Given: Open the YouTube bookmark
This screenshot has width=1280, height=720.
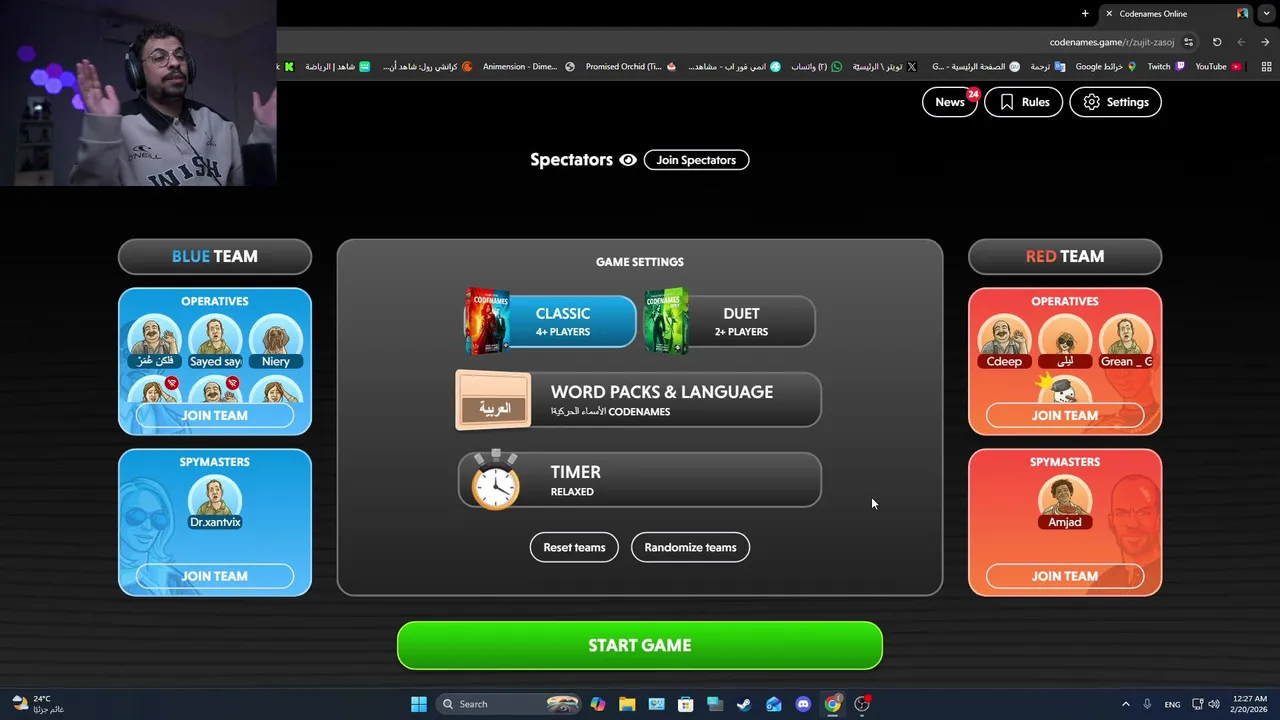Looking at the screenshot, I should (x=1218, y=67).
